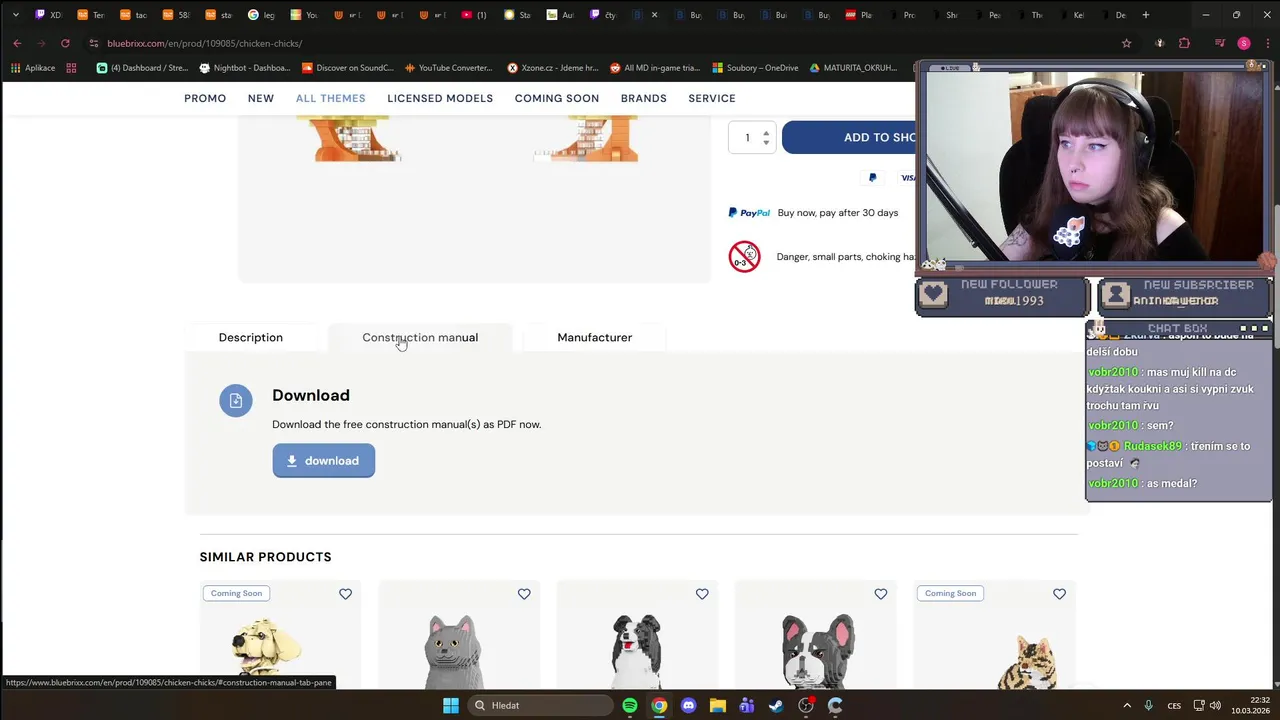Open Discord from the taskbar

688,705
